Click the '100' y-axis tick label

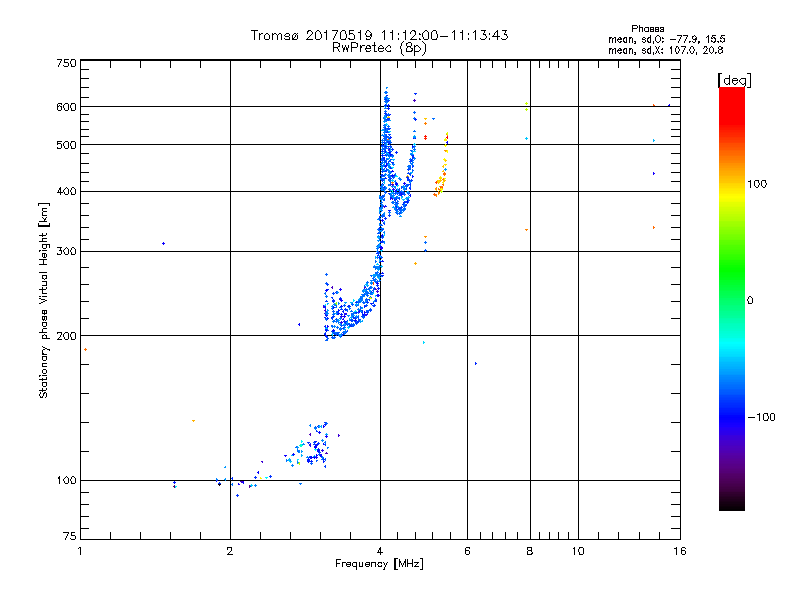click(66, 480)
